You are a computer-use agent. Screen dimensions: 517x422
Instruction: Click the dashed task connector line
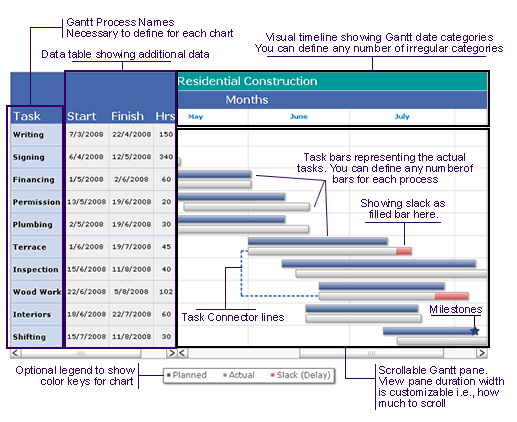241,273
